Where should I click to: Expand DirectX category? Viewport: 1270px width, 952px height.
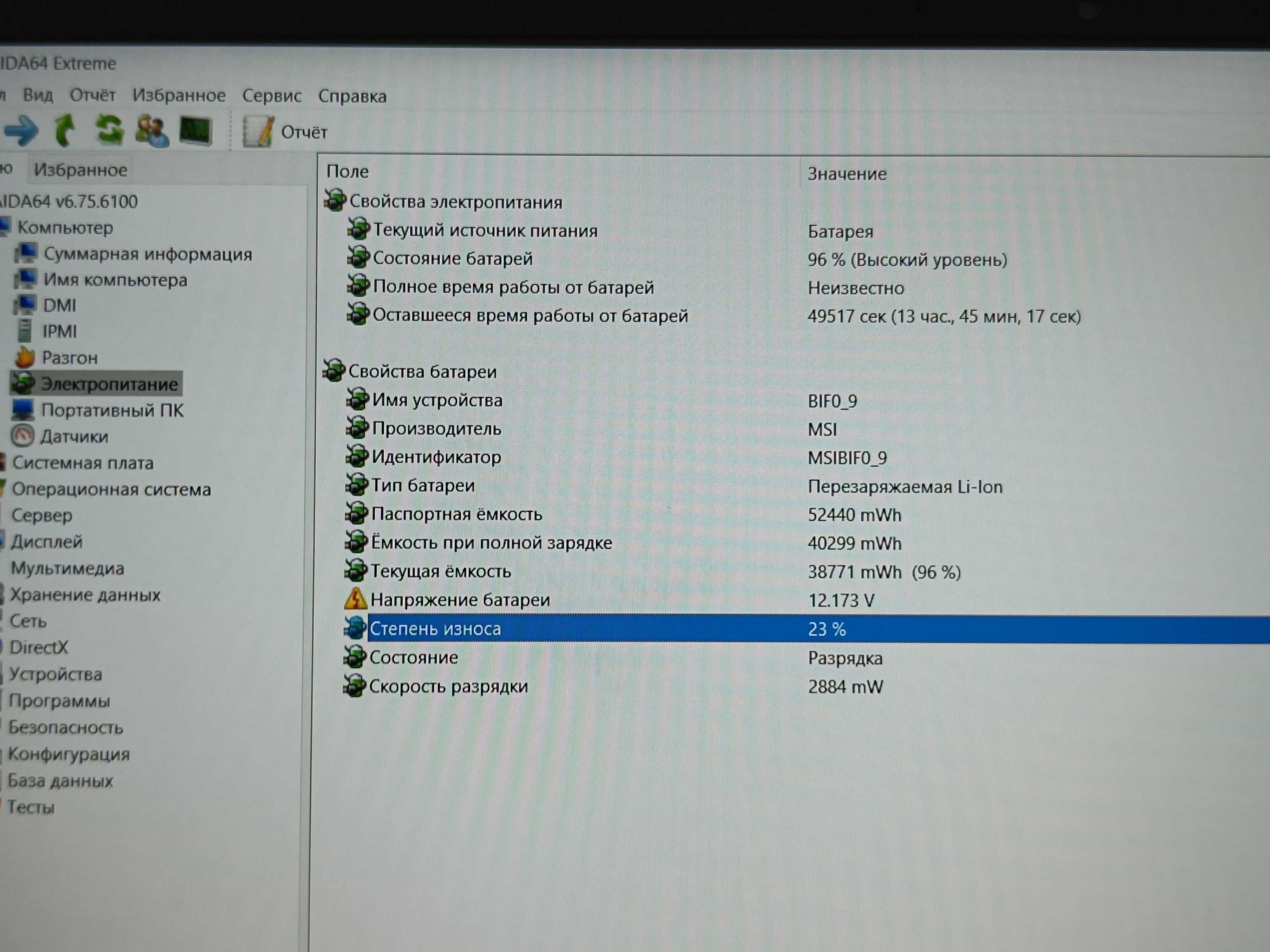click(38, 648)
